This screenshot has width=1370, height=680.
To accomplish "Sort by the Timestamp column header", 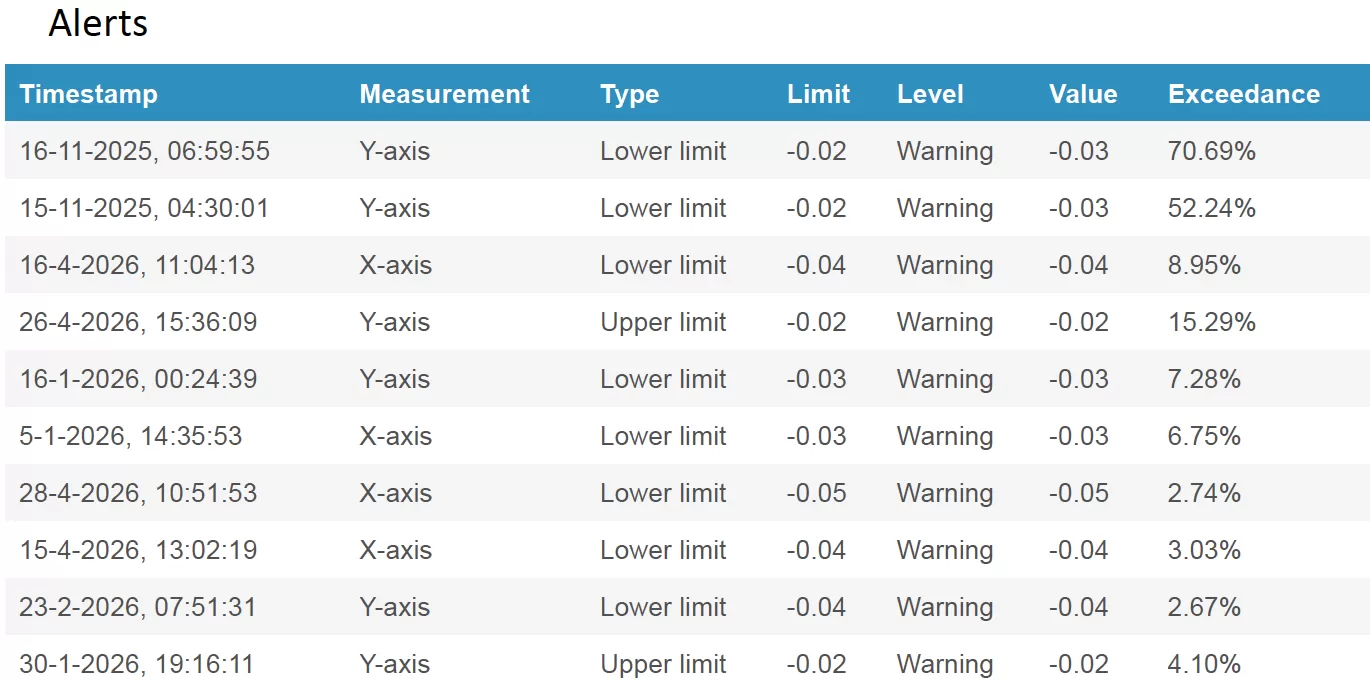I will tap(89, 94).
